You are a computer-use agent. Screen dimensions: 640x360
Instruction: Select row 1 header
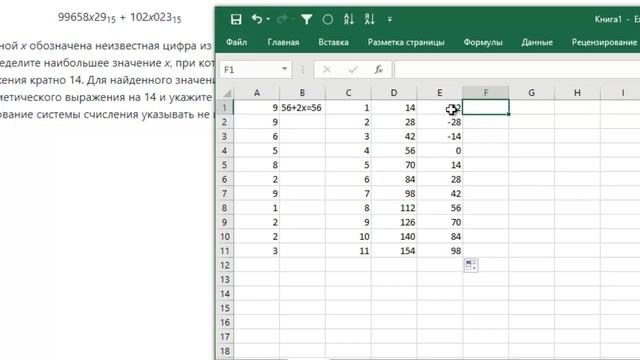point(225,108)
